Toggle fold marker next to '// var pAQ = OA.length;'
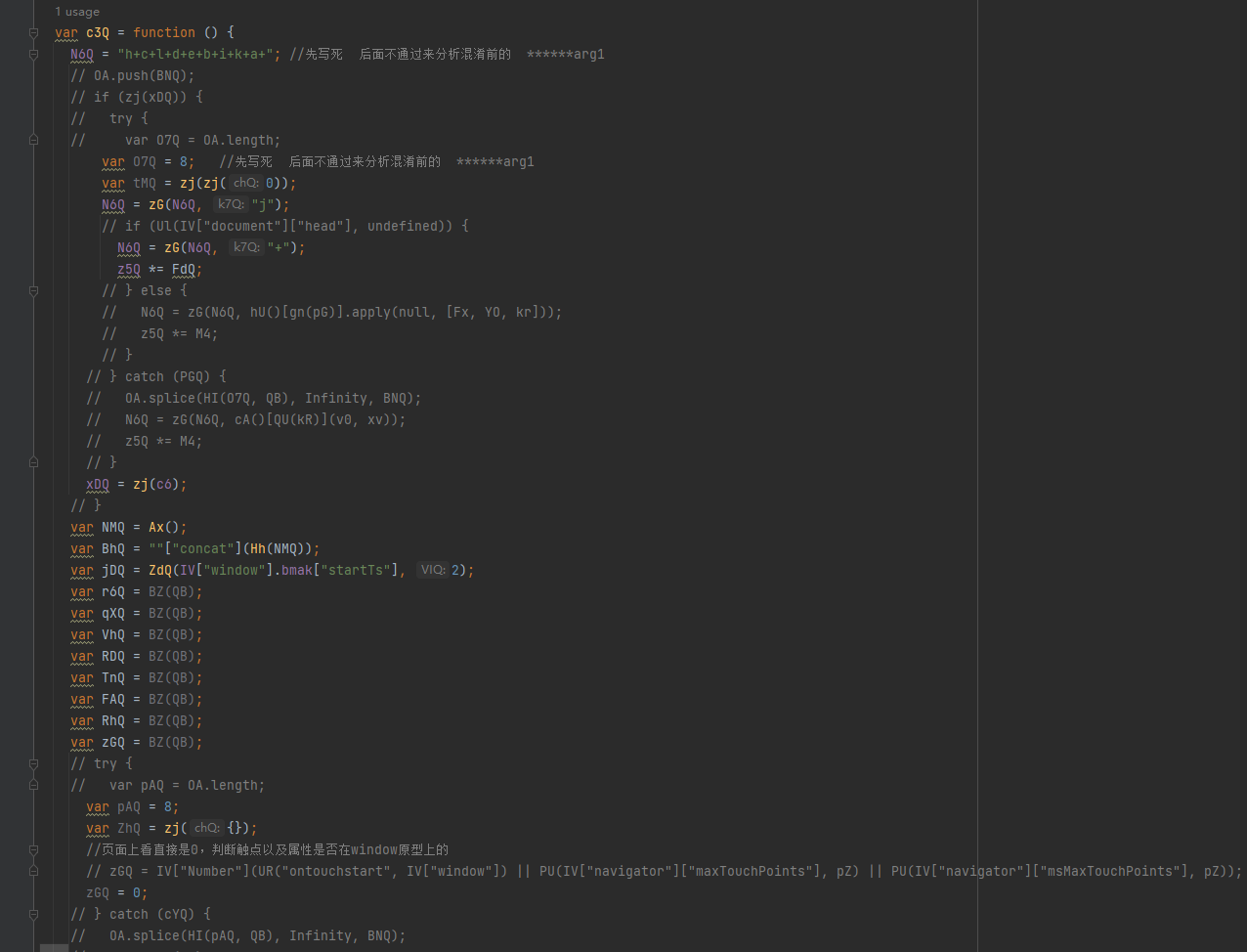Screen dimensions: 1247x952 (33, 785)
